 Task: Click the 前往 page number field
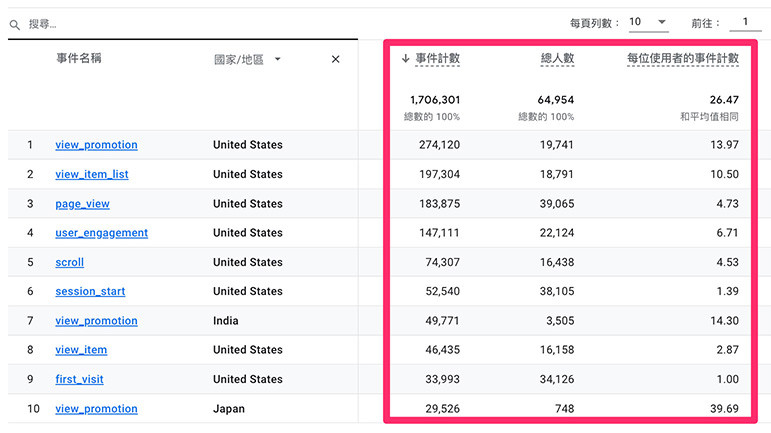click(745, 22)
